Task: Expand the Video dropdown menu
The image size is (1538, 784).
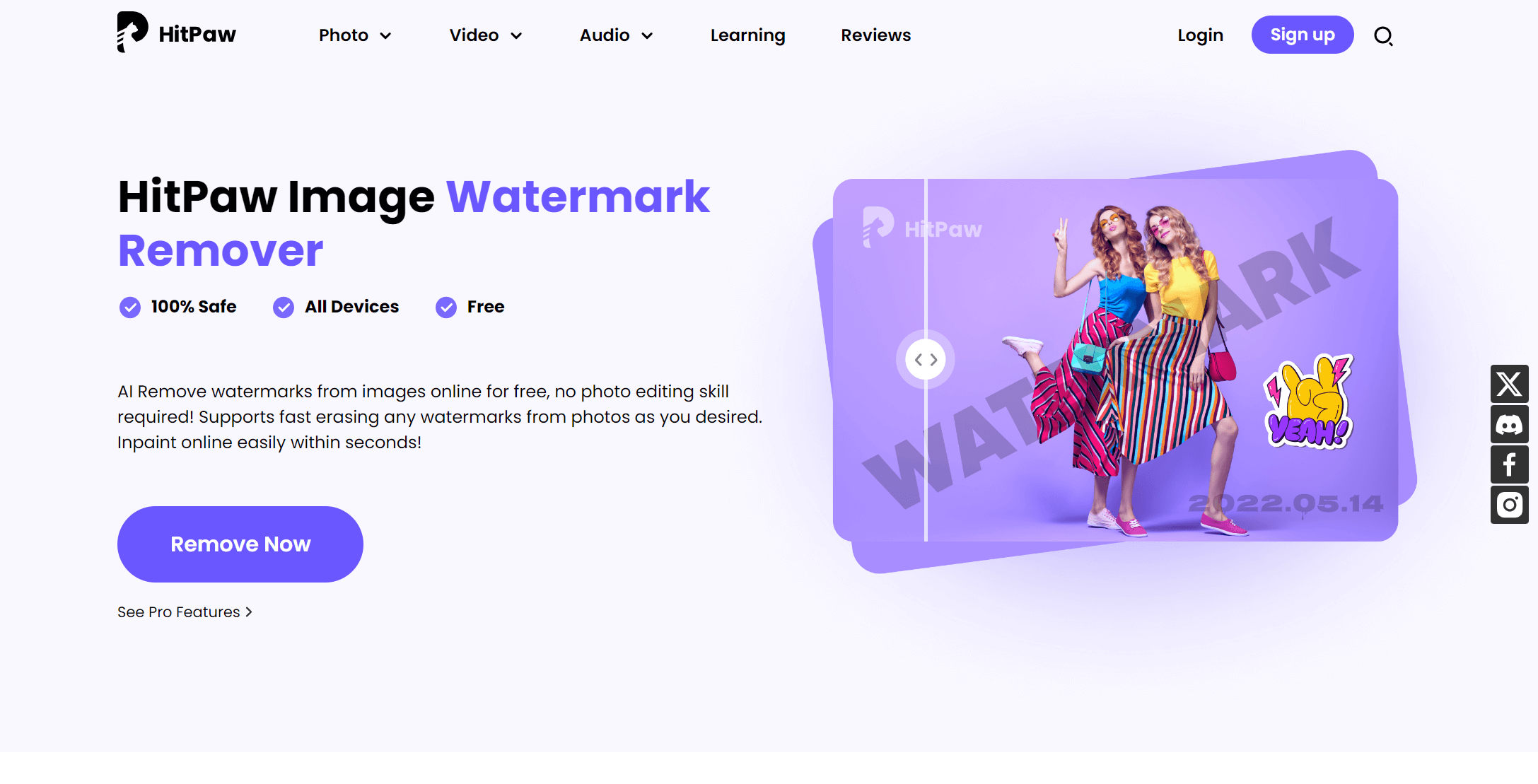Action: point(486,35)
